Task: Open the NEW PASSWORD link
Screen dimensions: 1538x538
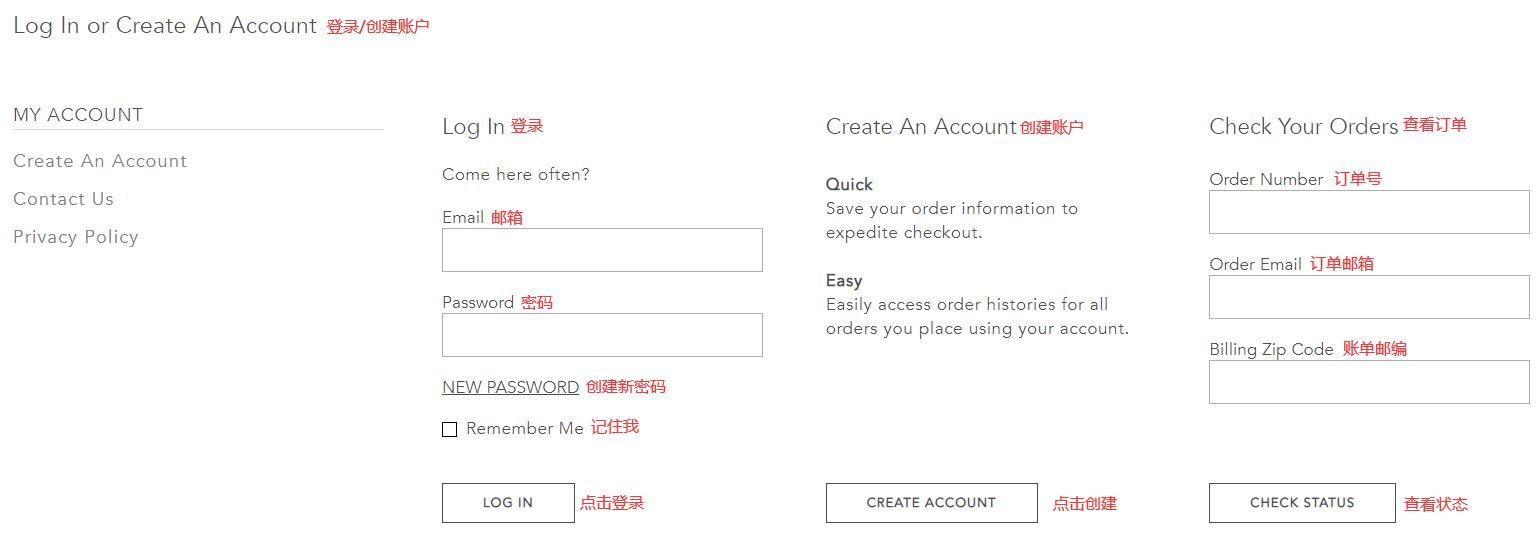Action: pos(510,387)
